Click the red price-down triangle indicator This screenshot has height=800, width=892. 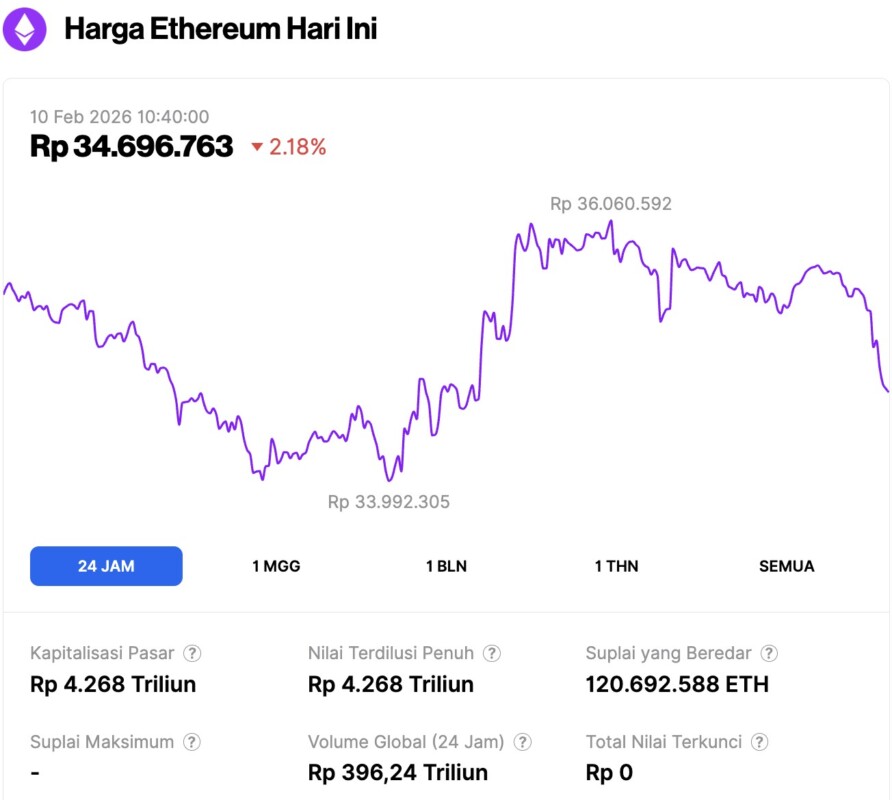tap(257, 148)
